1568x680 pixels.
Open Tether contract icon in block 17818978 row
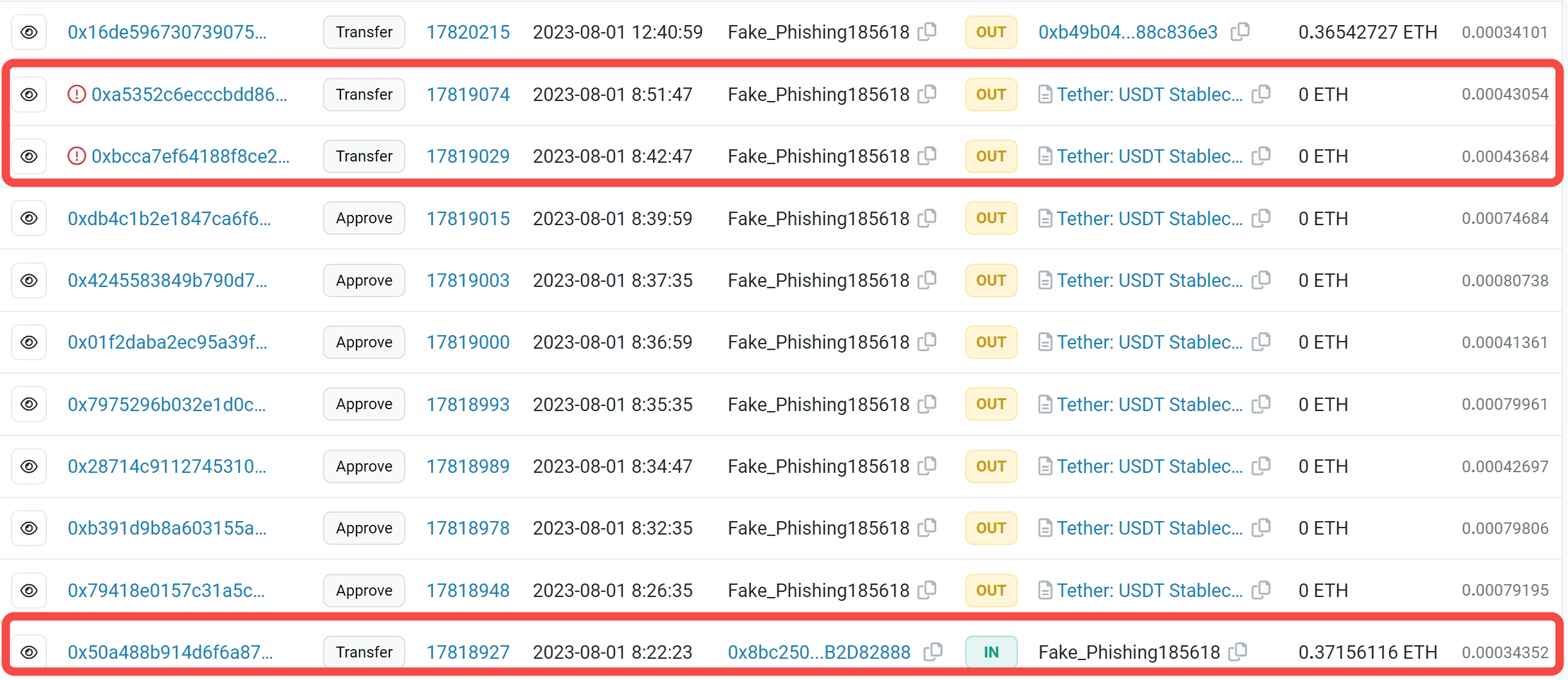point(1046,529)
